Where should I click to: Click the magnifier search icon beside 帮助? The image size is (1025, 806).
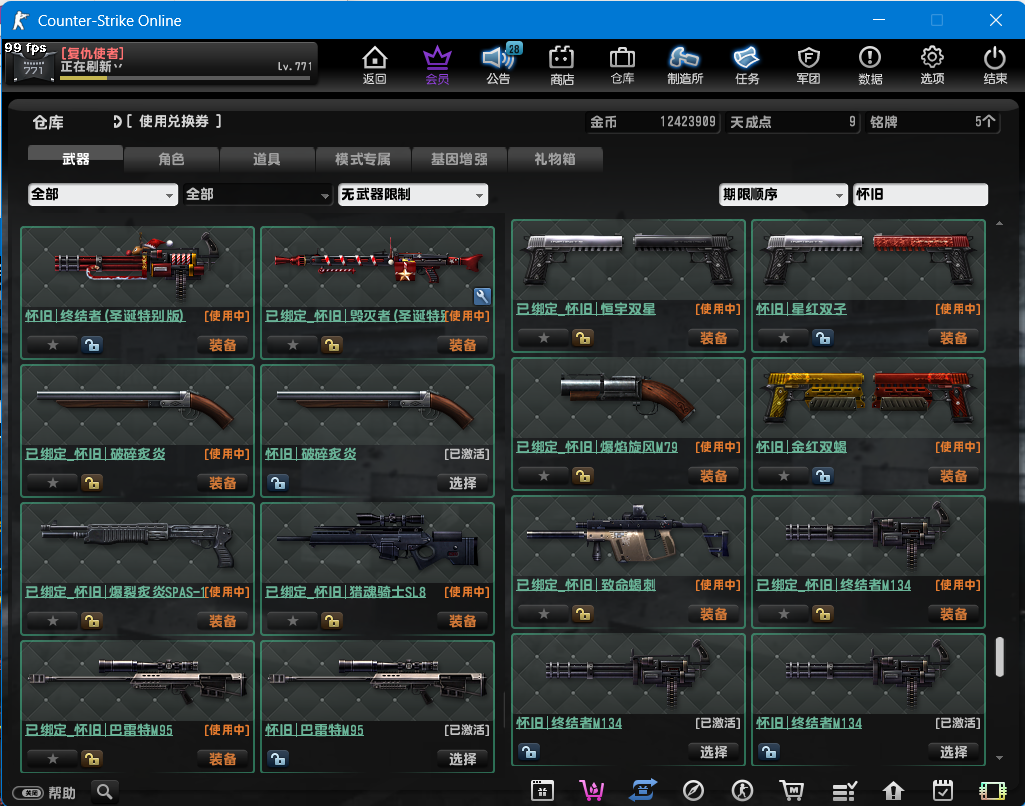tap(105, 792)
